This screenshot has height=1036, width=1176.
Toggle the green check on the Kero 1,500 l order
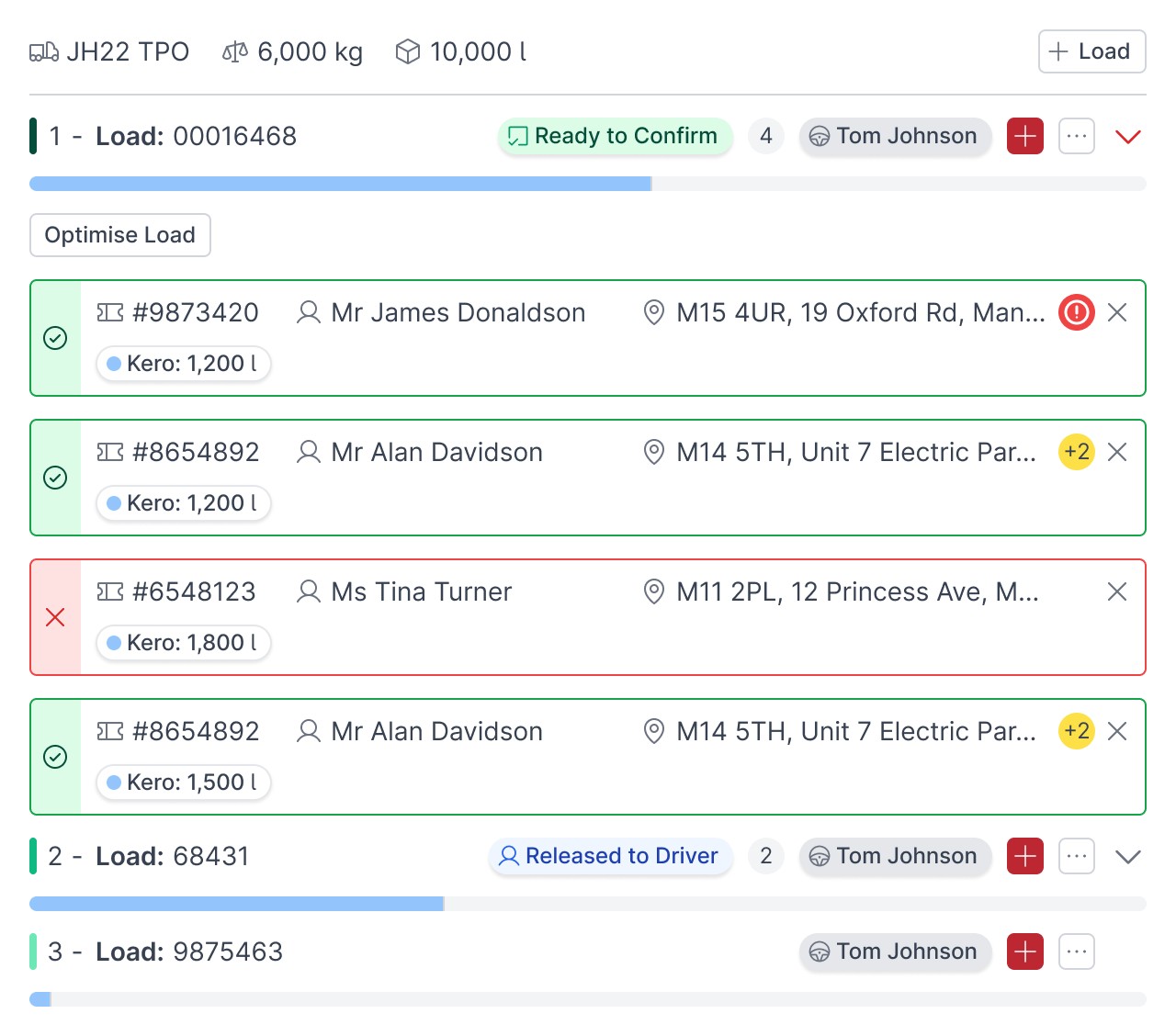coord(55,757)
